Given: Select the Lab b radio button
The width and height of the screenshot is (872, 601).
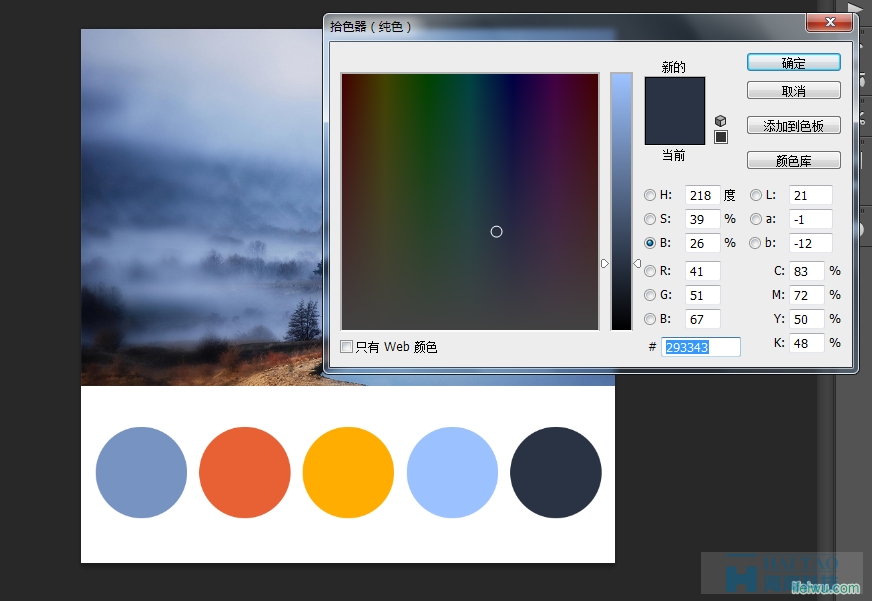Looking at the screenshot, I should click(755, 243).
